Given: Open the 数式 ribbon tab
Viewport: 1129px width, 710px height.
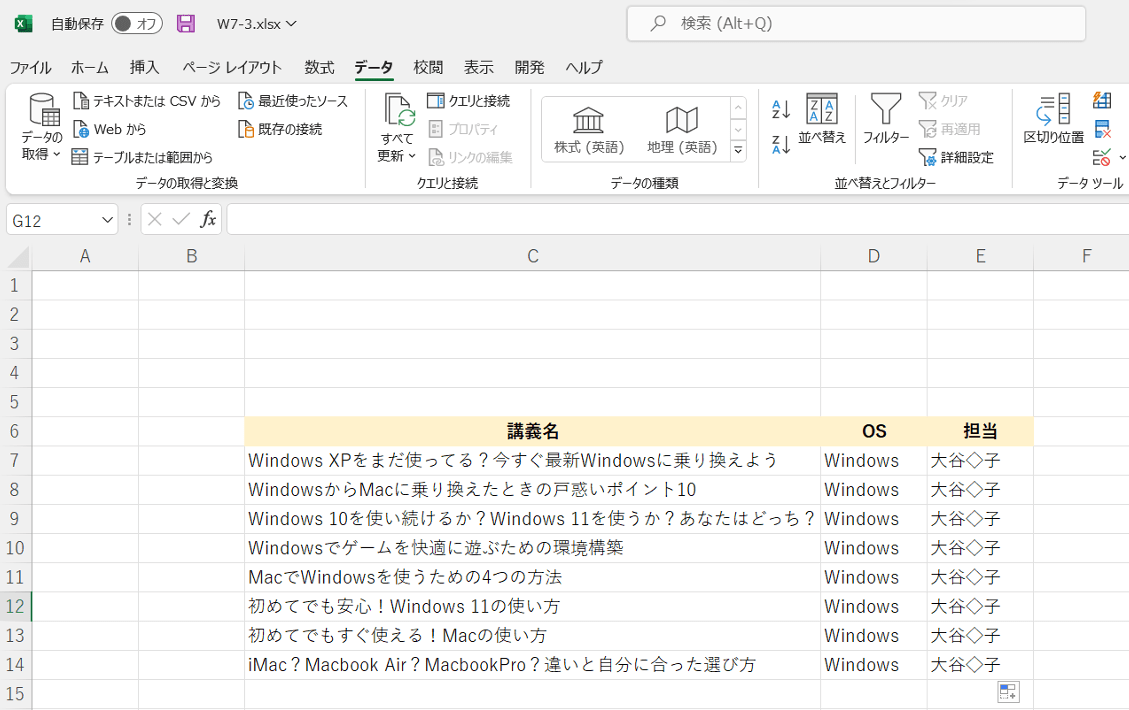Looking at the screenshot, I should [319, 67].
